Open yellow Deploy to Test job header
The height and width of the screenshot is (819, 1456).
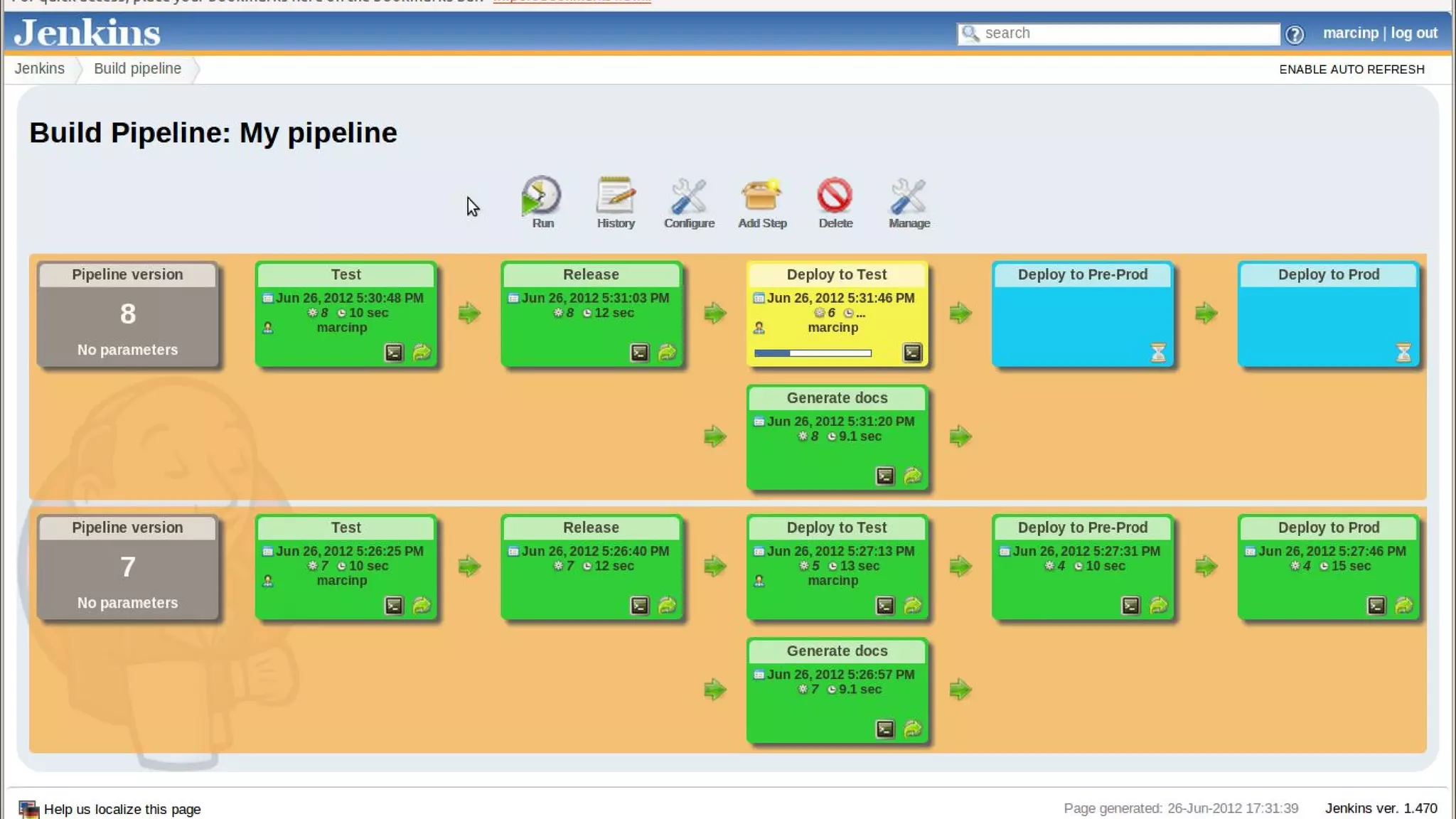pyautogui.click(x=837, y=274)
